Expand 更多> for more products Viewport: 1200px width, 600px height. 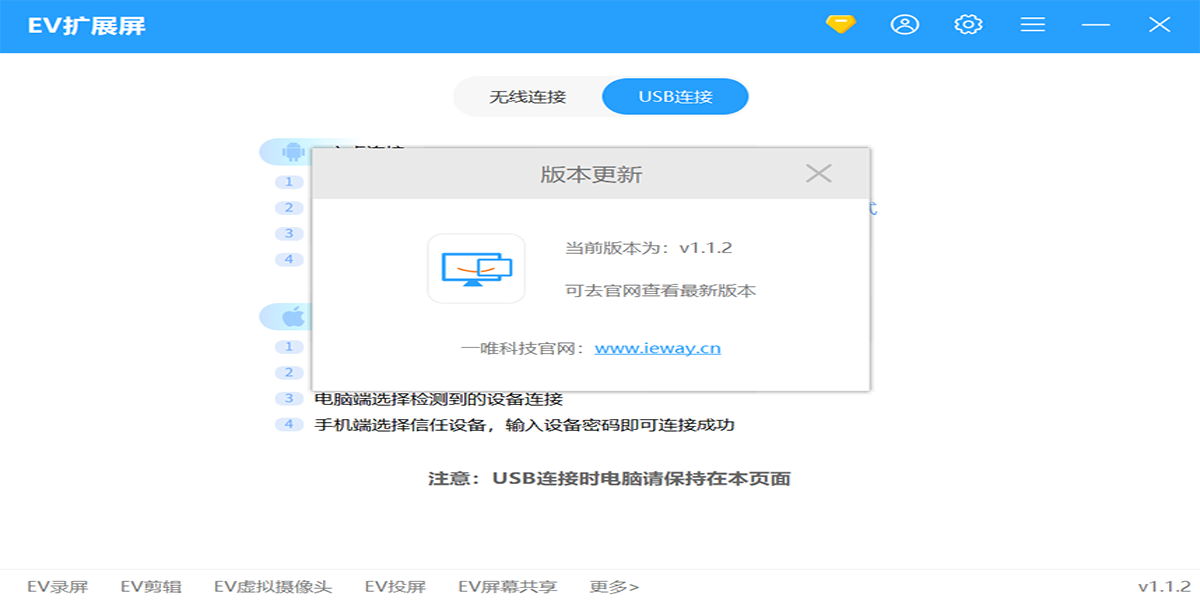[614, 587]
